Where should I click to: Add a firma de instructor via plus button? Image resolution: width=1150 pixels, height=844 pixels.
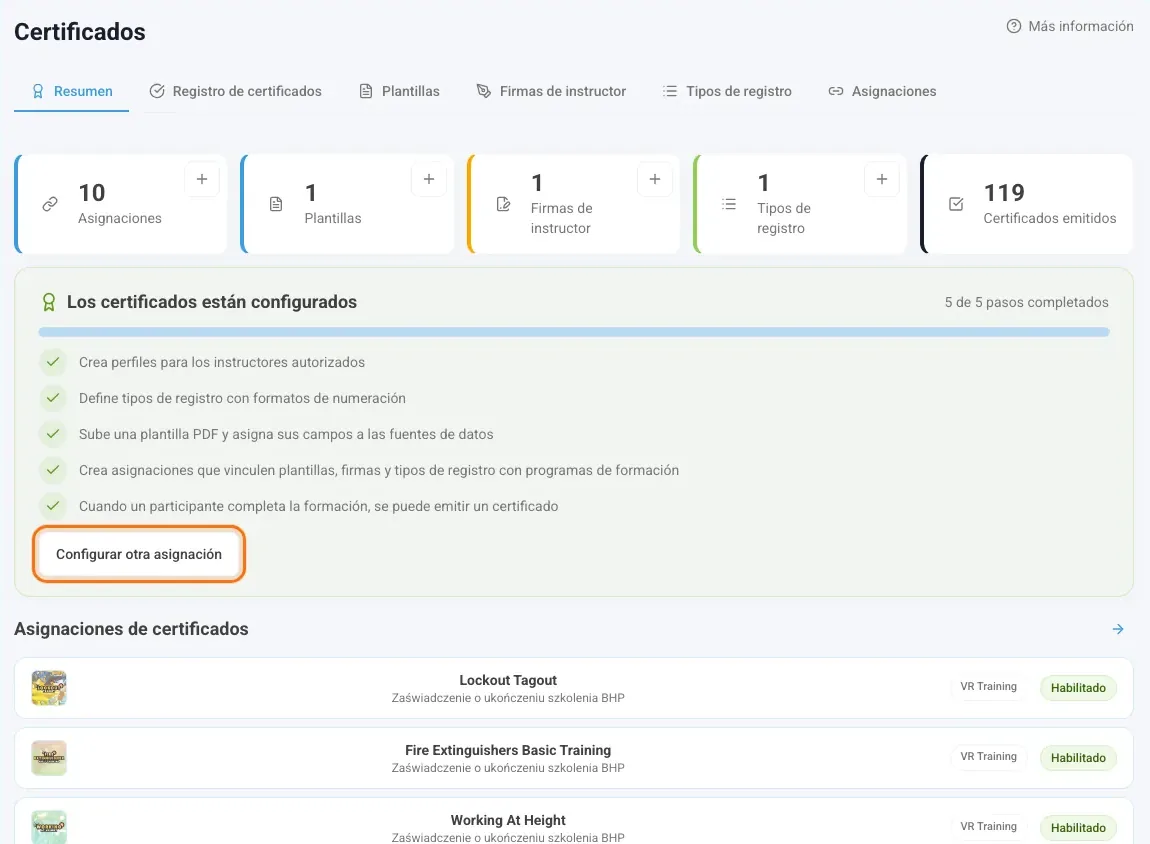655,179
